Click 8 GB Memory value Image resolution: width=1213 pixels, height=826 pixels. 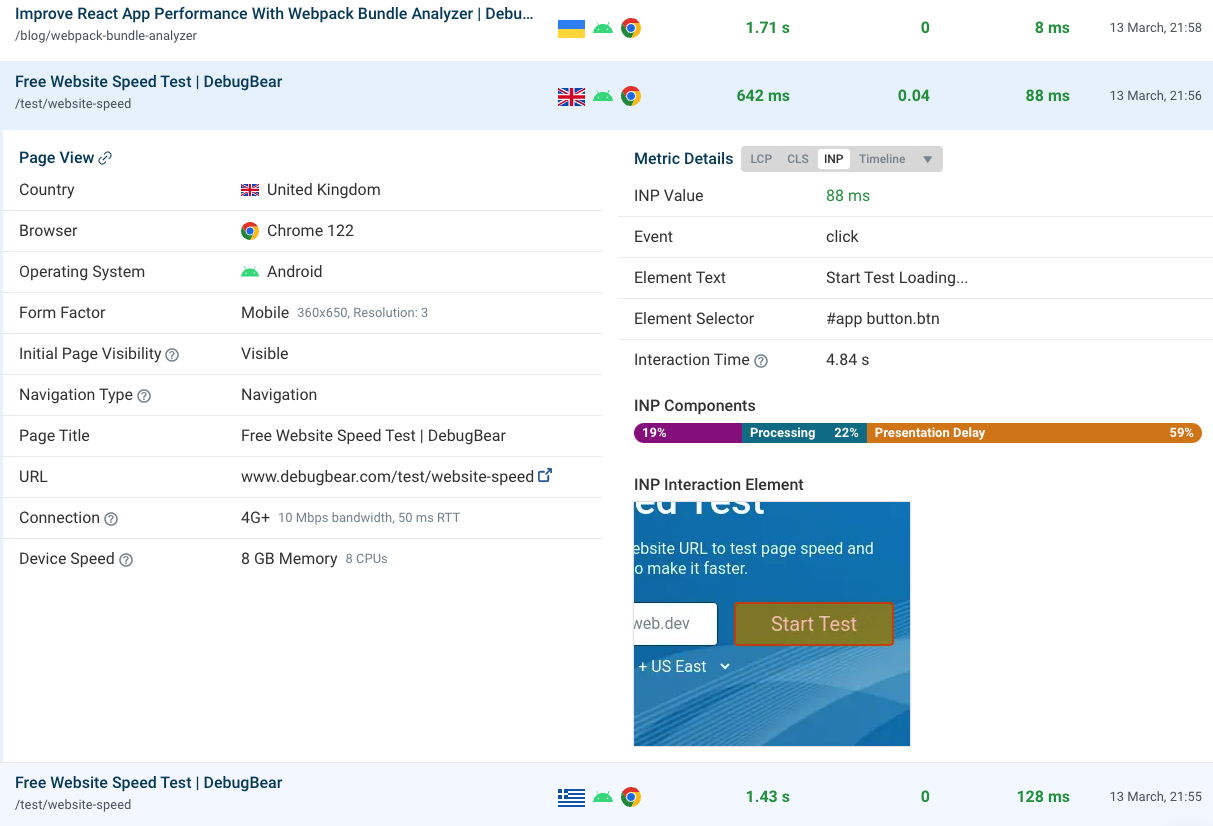coord(289,559)
